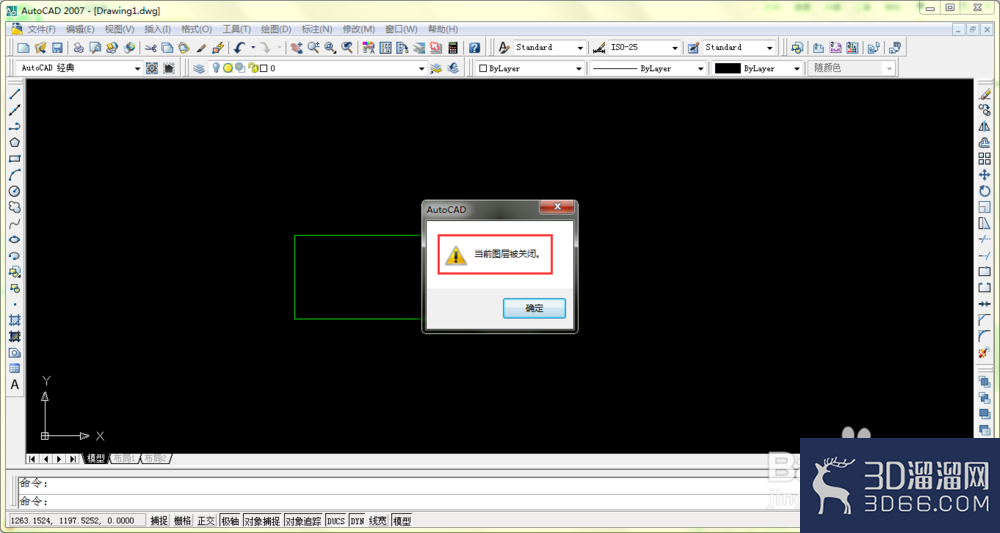Open the QuickCalc calculator icon

453,48
